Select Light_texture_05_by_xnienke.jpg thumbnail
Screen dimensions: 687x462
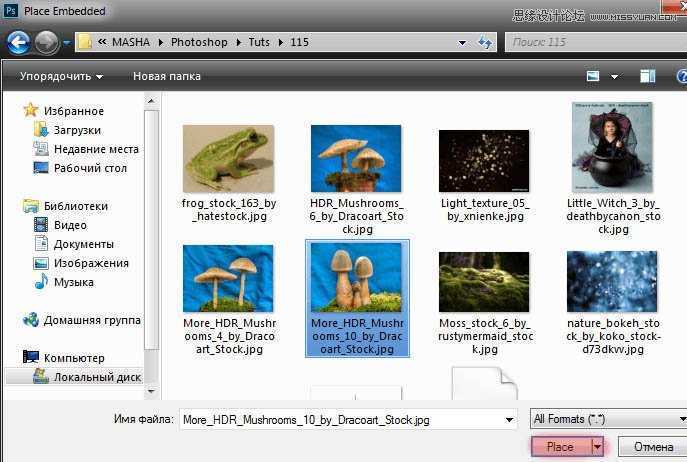pyautogui.click(x=484, y=161)
